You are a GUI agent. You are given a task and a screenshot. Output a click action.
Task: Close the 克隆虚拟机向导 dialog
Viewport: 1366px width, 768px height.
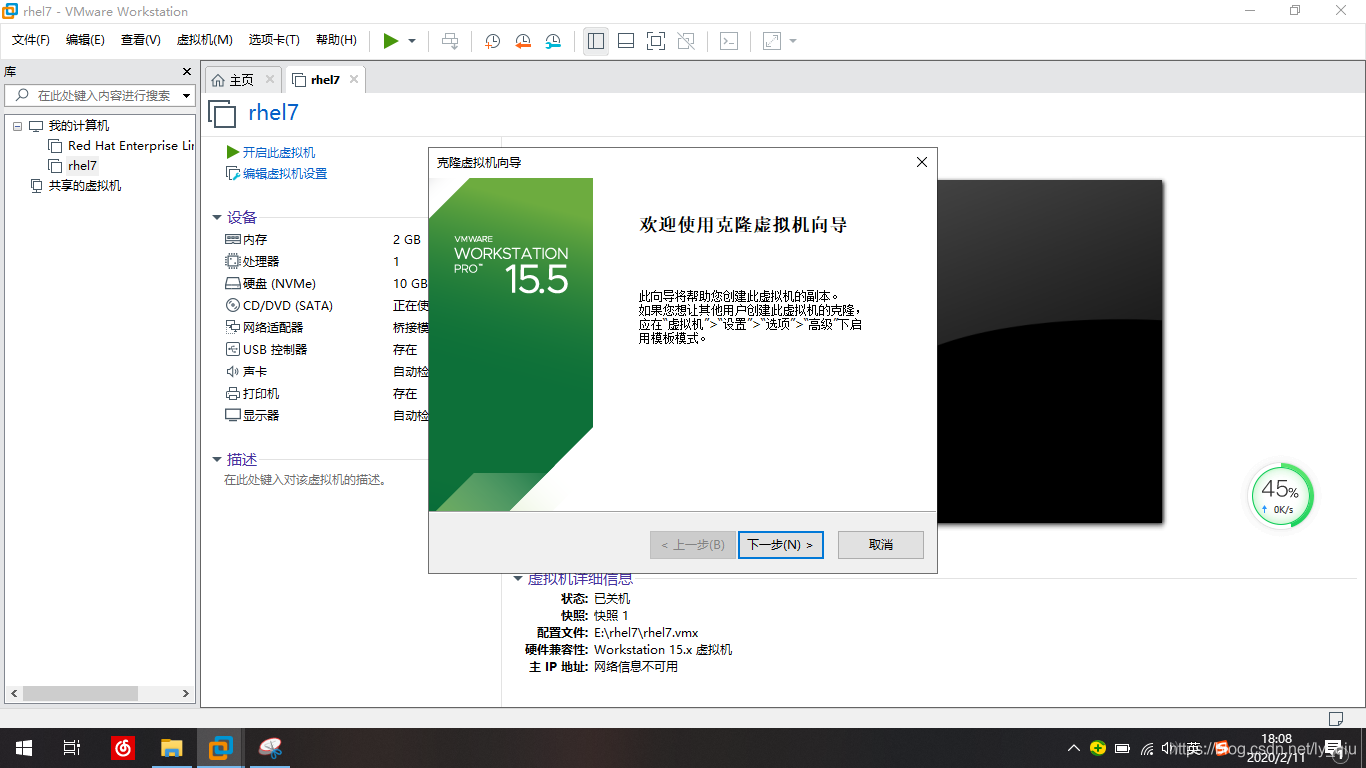coord(922,162)
